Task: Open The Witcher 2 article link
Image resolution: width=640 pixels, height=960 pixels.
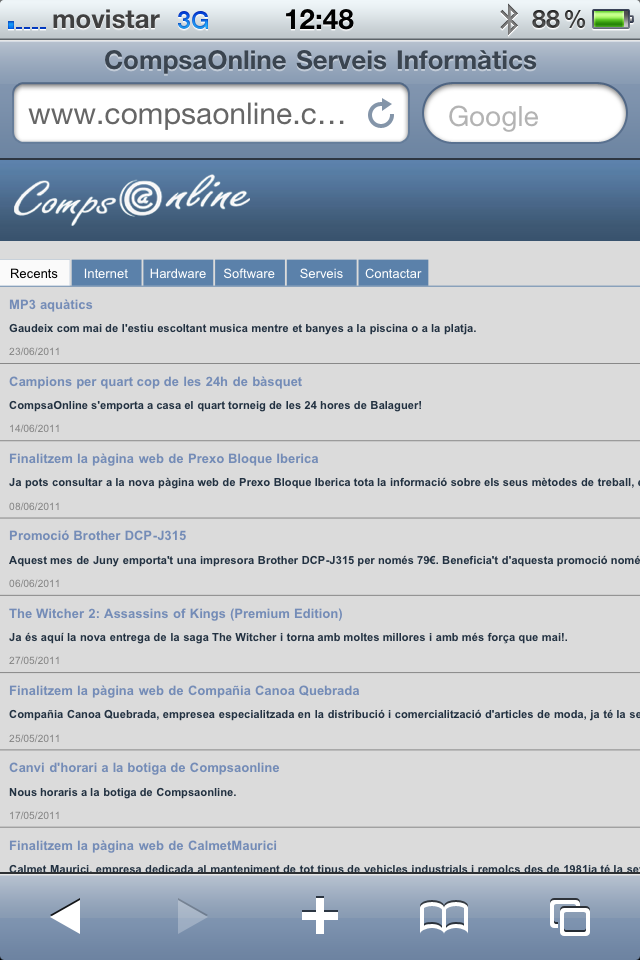Action: pyautogui.click(x=176, y=613)
